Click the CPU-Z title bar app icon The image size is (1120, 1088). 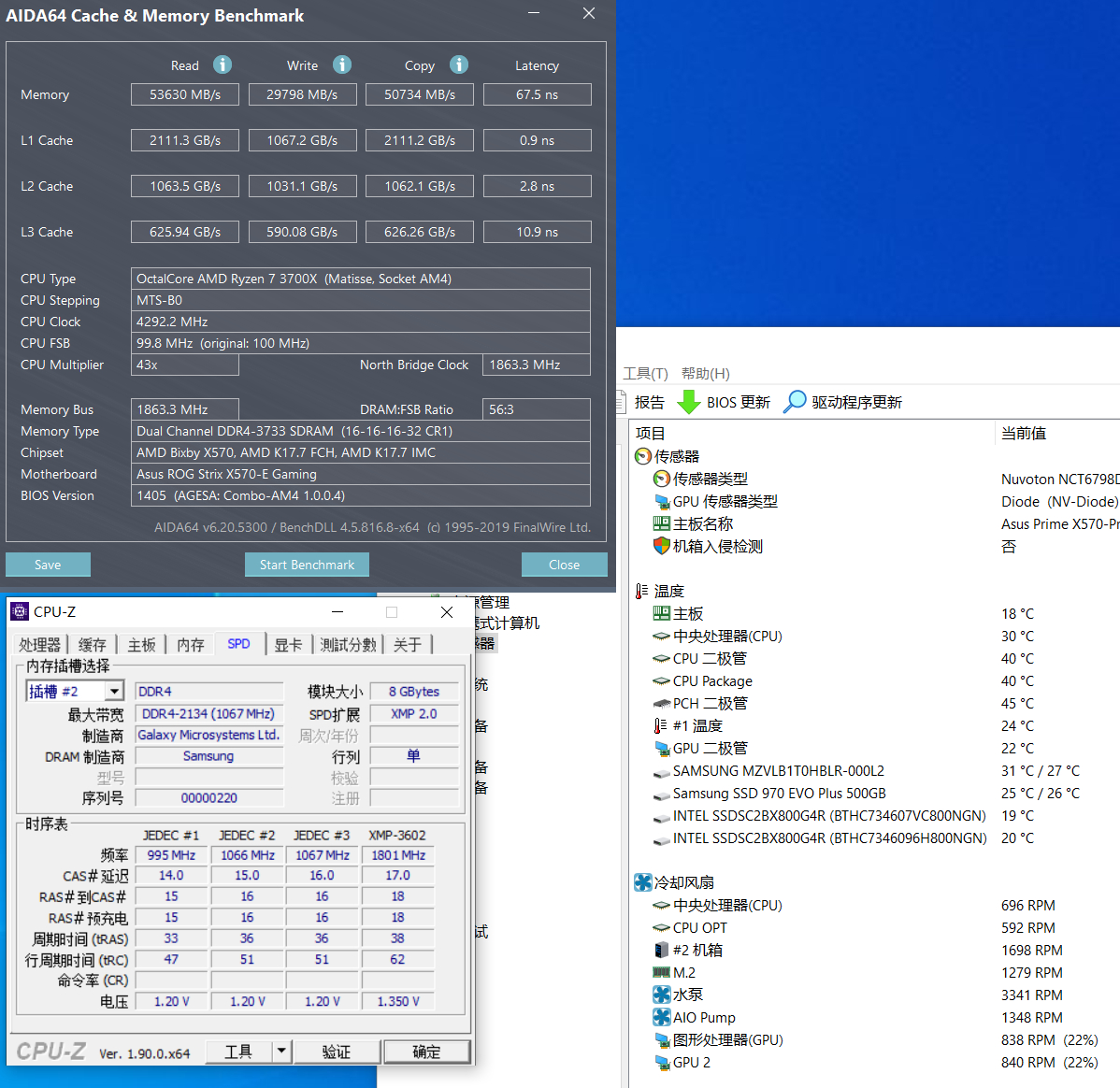[x=20, y=612]
